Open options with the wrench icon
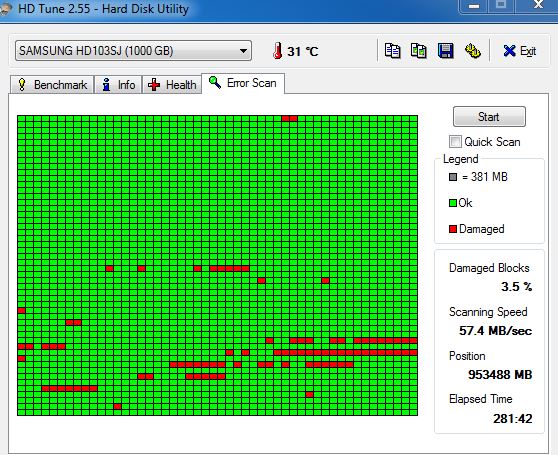Screen dimensions: 558x455 (473, 51)
